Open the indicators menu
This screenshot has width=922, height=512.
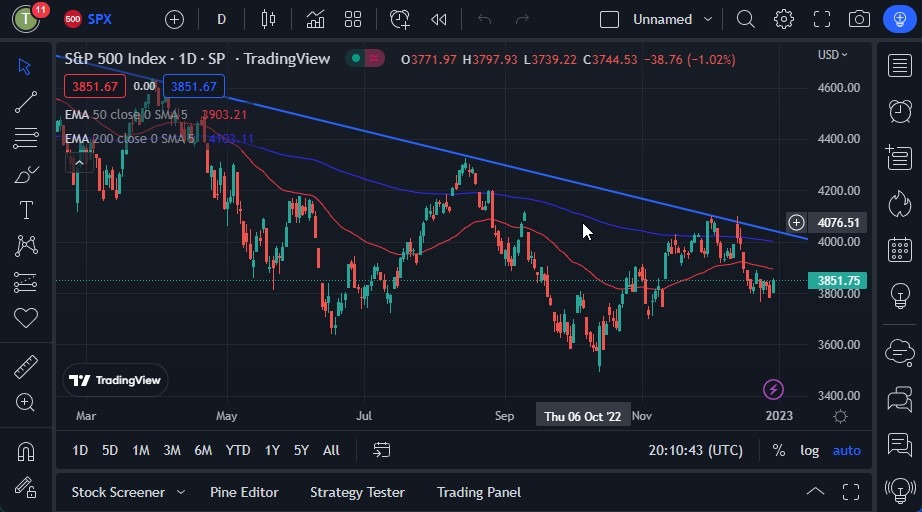[315, 19]
